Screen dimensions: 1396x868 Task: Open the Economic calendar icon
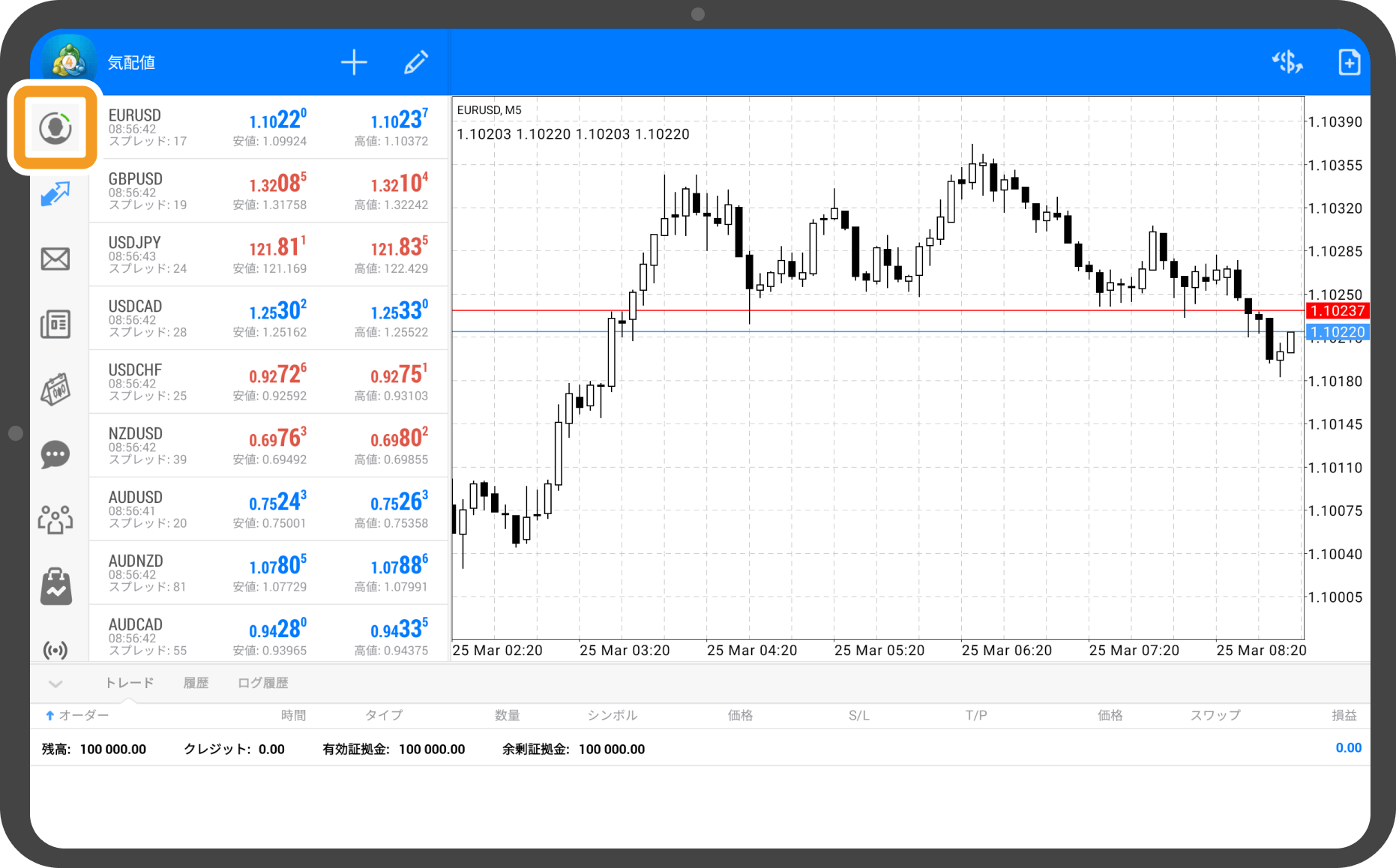[55, 390]
